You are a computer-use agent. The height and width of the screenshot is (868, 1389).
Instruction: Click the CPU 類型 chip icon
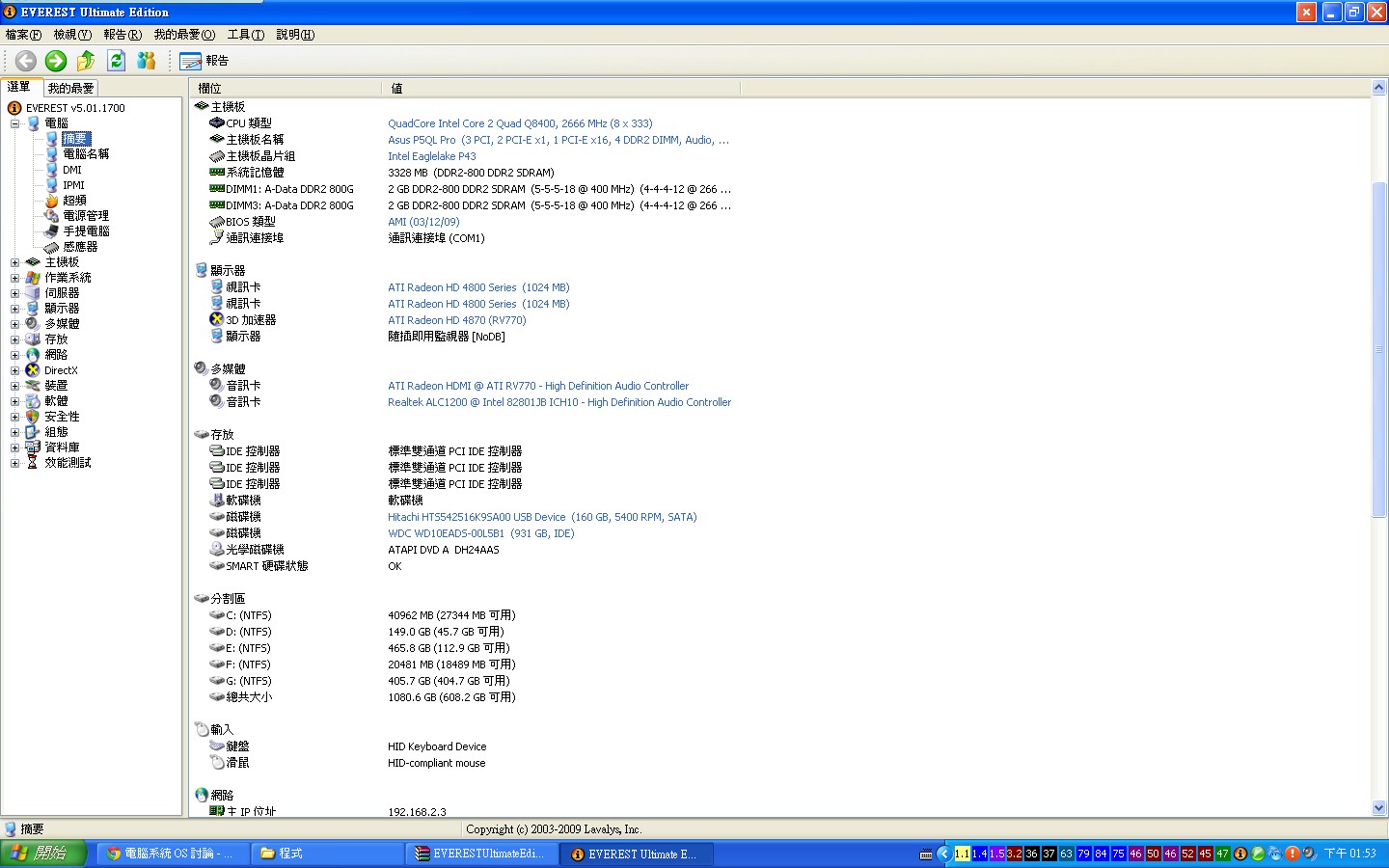click(217, 122)
